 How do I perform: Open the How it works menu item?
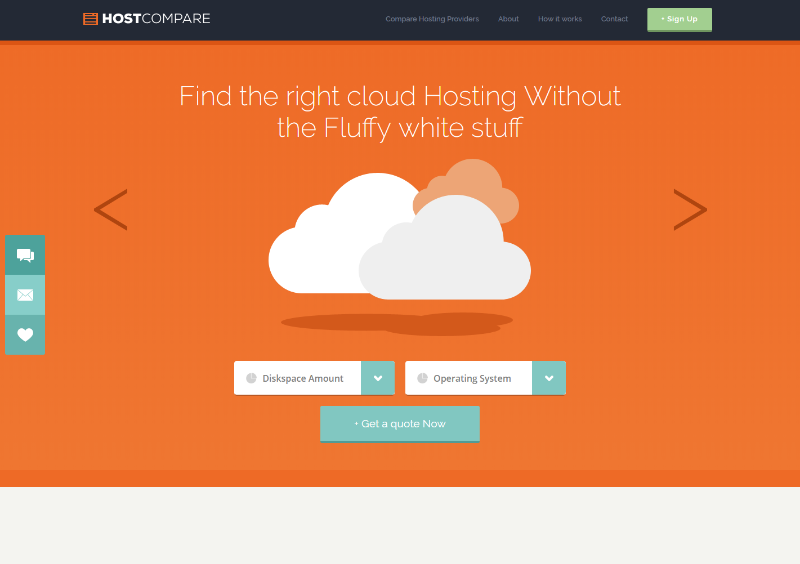click(x=560, y=19)
